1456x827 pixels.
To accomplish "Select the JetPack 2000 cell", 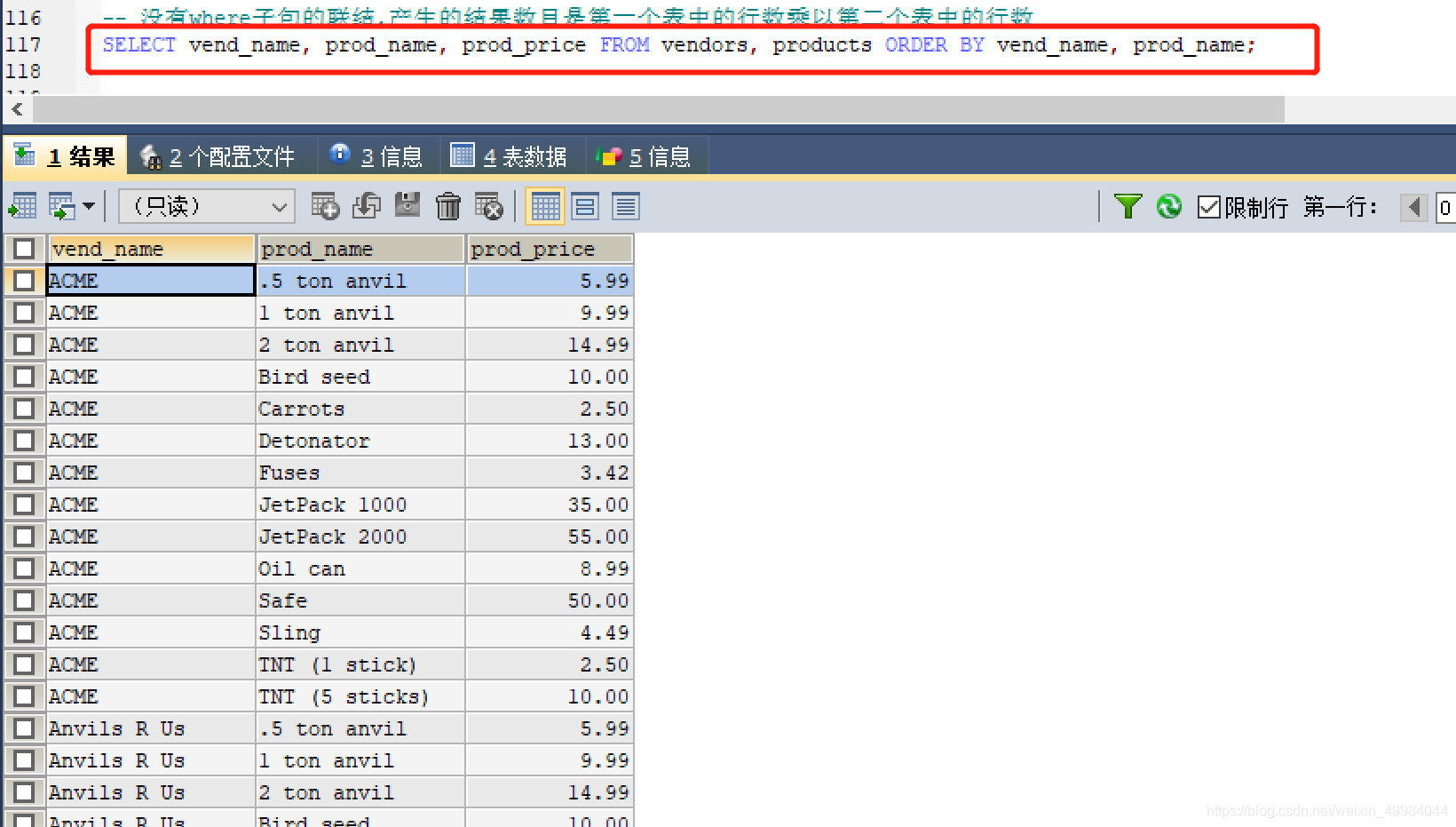I will [360, 537].
